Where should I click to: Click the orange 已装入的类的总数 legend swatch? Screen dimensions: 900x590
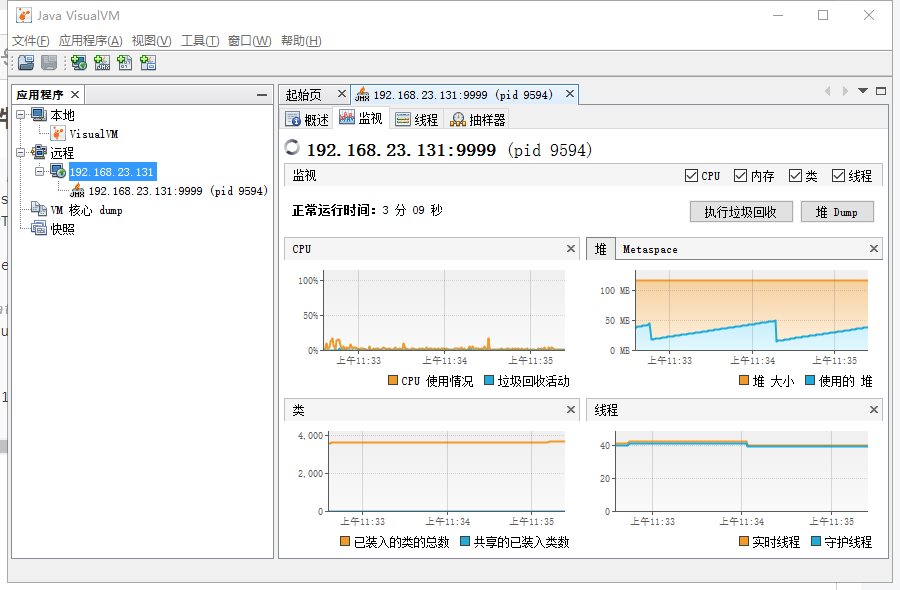pyautogui.click(x=345, y=541)
